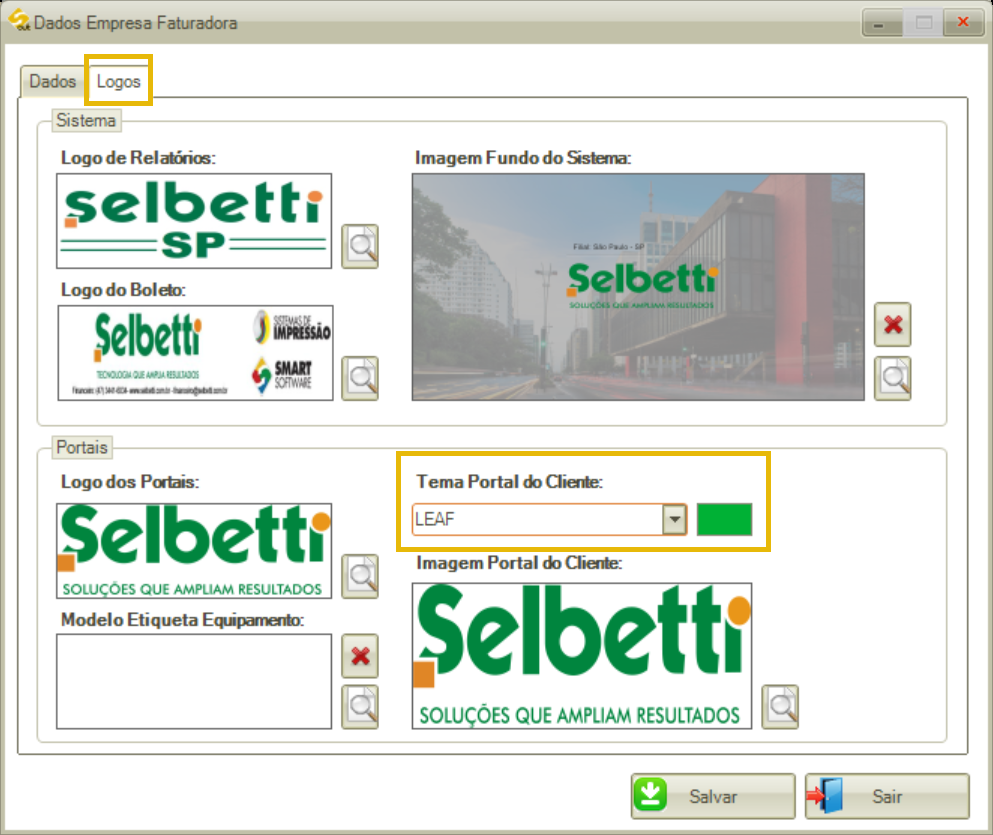Click the Logo de Relatórios Selbetti SP preview

194,221
